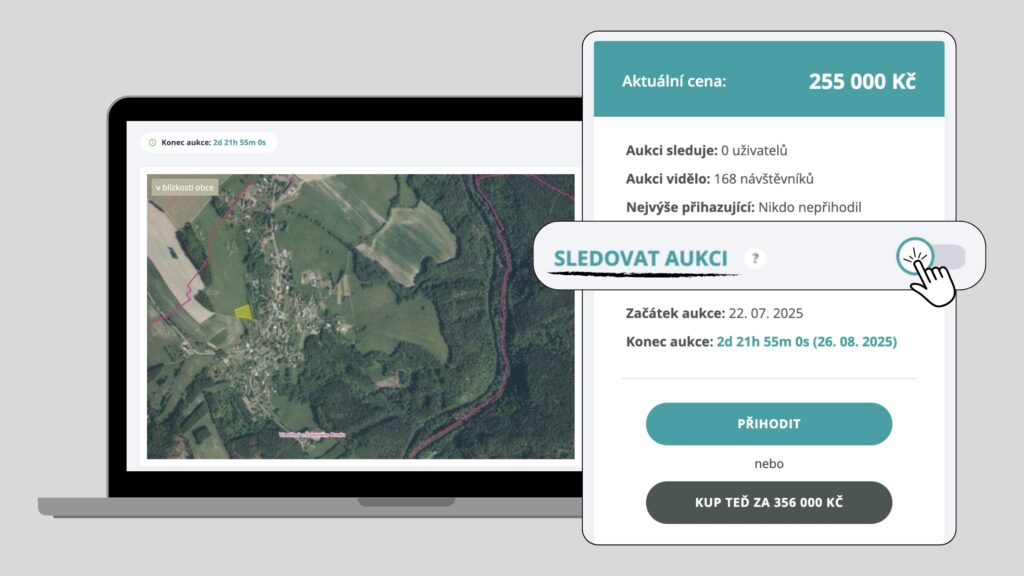1024x576 pixels.
Task: Click 'Nejvýše přihazující: Nikdo nepřihodil' text
Action: click(x=744, y=207)
